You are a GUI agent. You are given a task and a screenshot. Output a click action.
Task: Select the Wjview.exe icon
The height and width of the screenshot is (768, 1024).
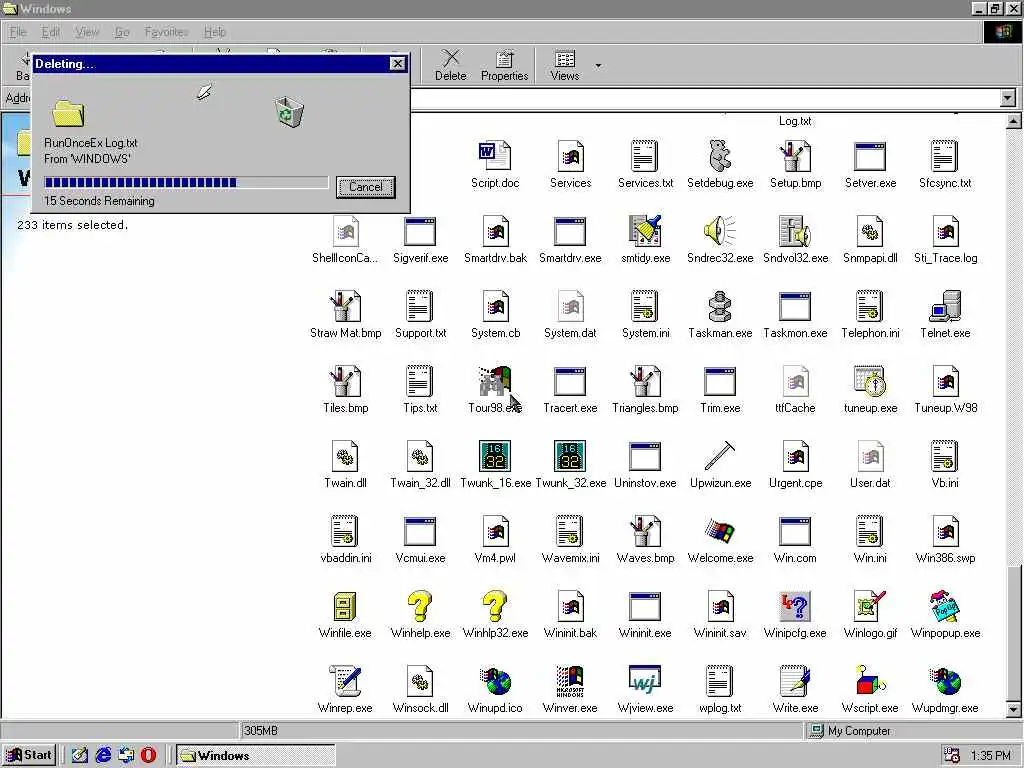point(645,679)
